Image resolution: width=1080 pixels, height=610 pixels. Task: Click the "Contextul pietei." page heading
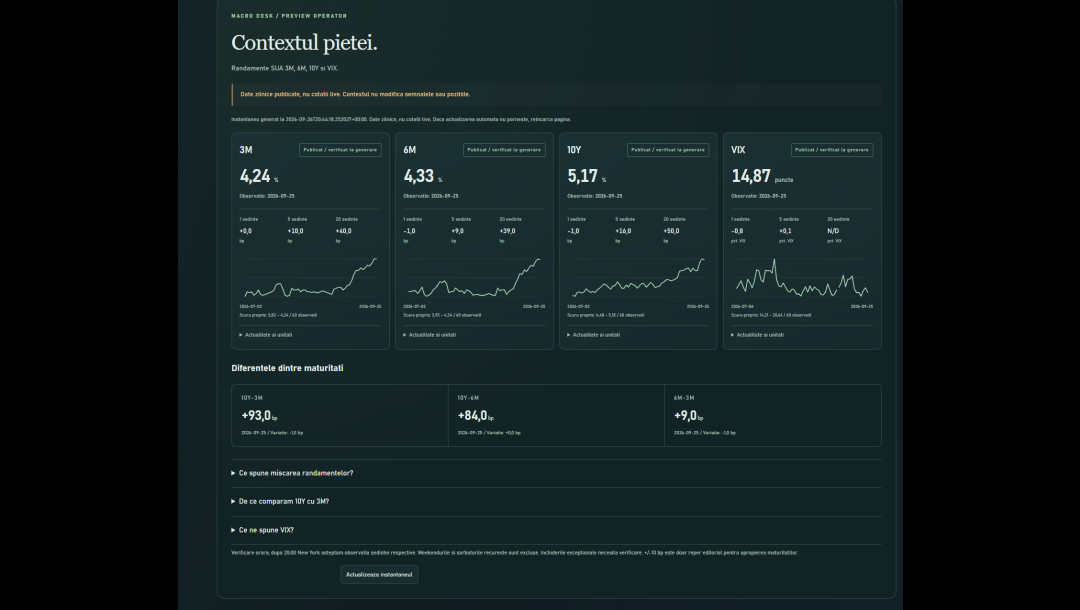(304, 43)
